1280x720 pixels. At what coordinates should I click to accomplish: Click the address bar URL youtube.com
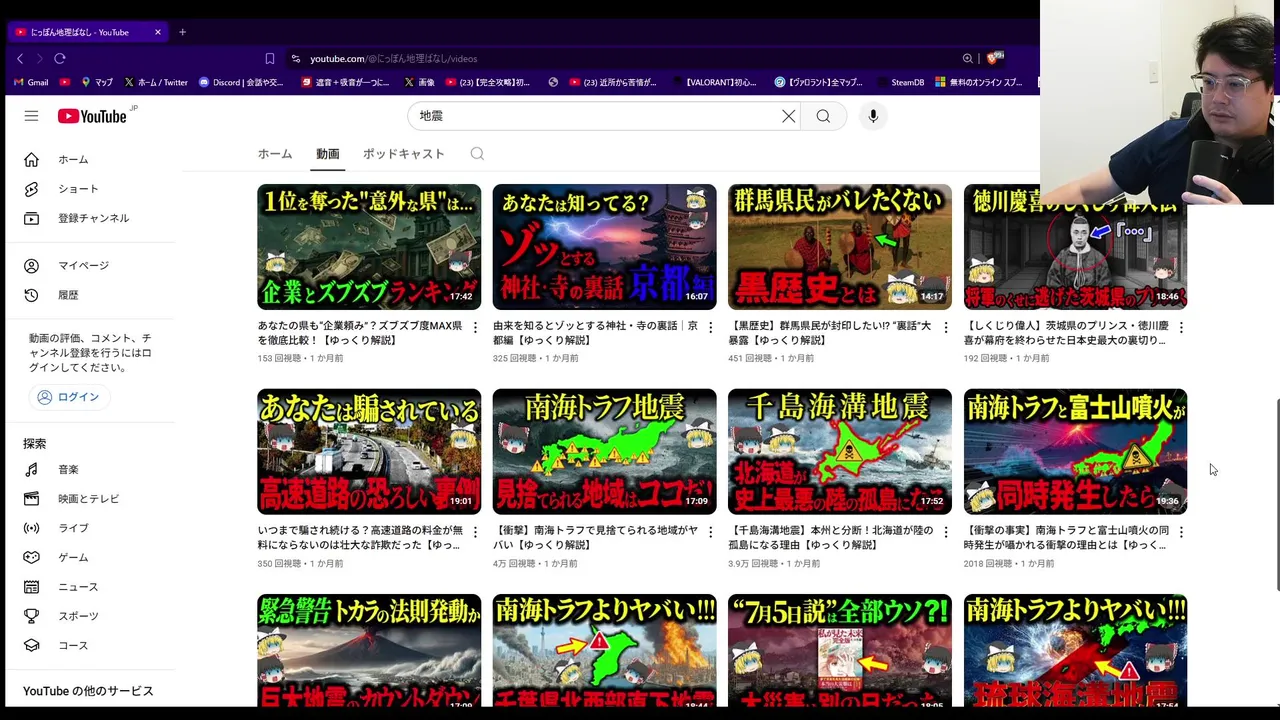[393, 59]
